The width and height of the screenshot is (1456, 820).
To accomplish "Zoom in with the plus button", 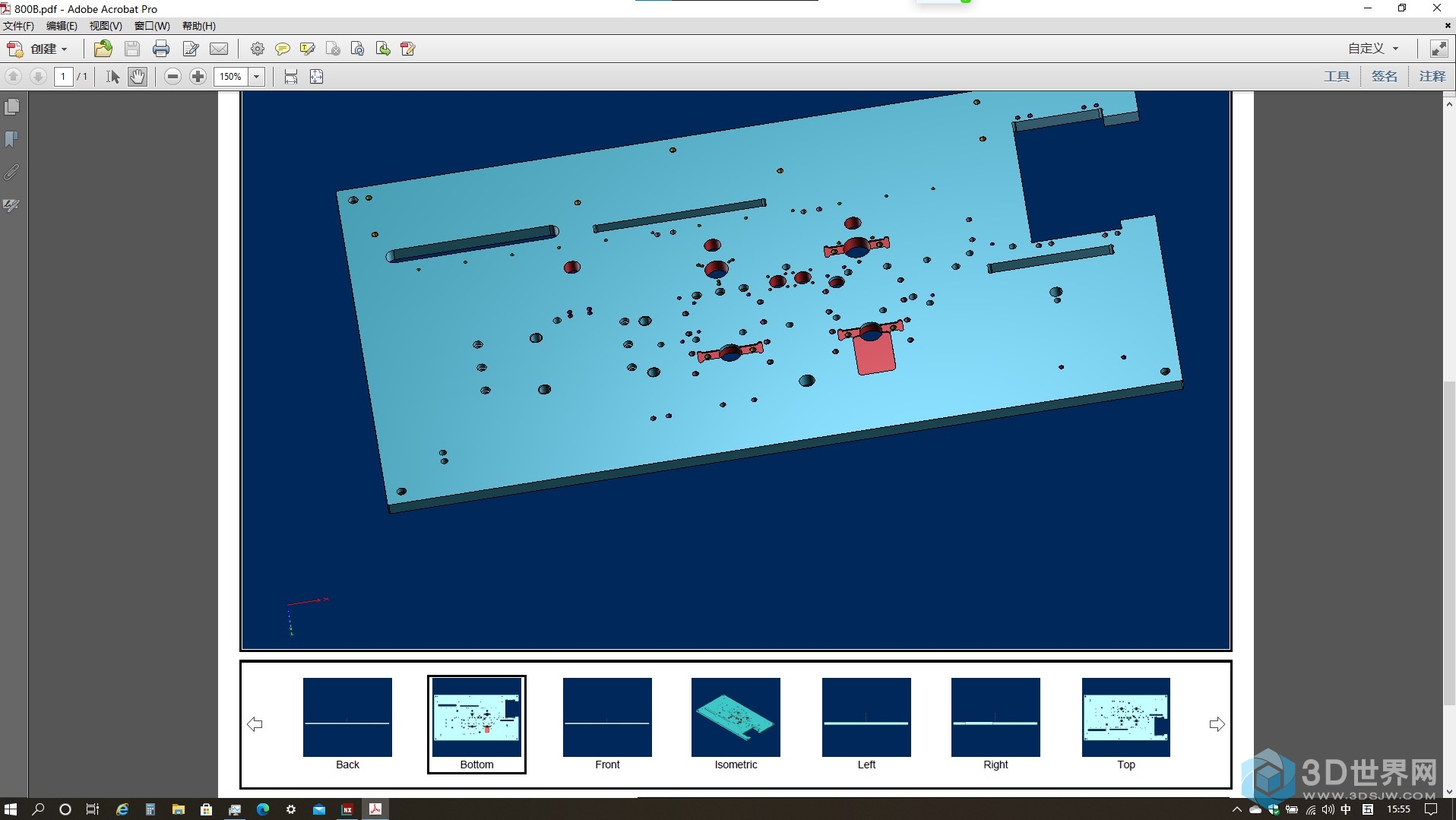I will [x=198, y=76].
